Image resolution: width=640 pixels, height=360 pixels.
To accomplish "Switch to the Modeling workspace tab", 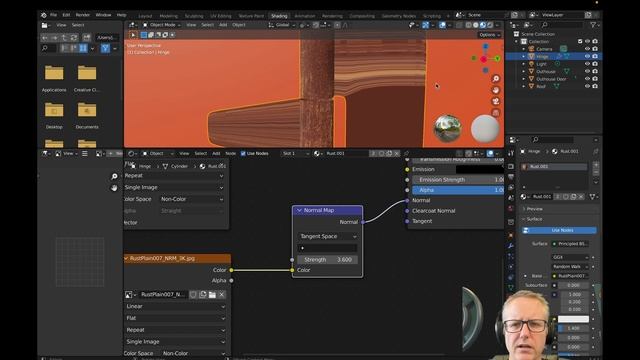I will pyautogui.click(x=169, y=16).
